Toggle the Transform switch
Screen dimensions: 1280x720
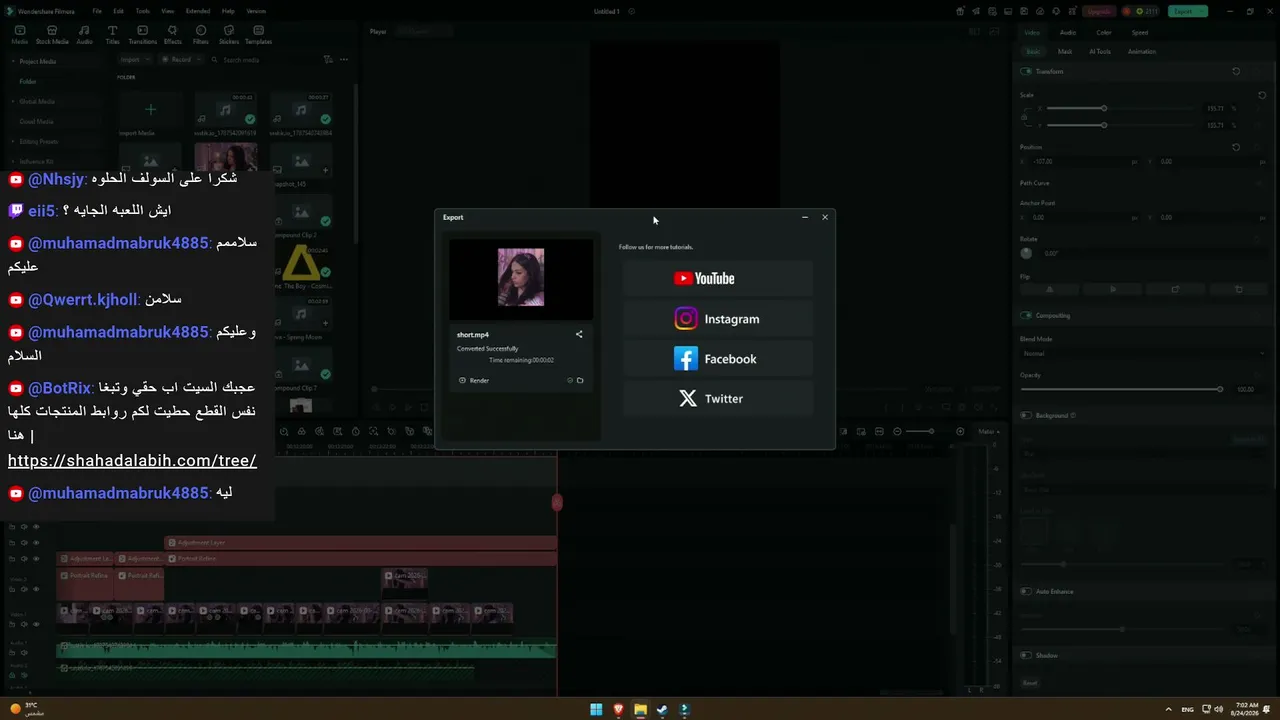[1026, 71]
